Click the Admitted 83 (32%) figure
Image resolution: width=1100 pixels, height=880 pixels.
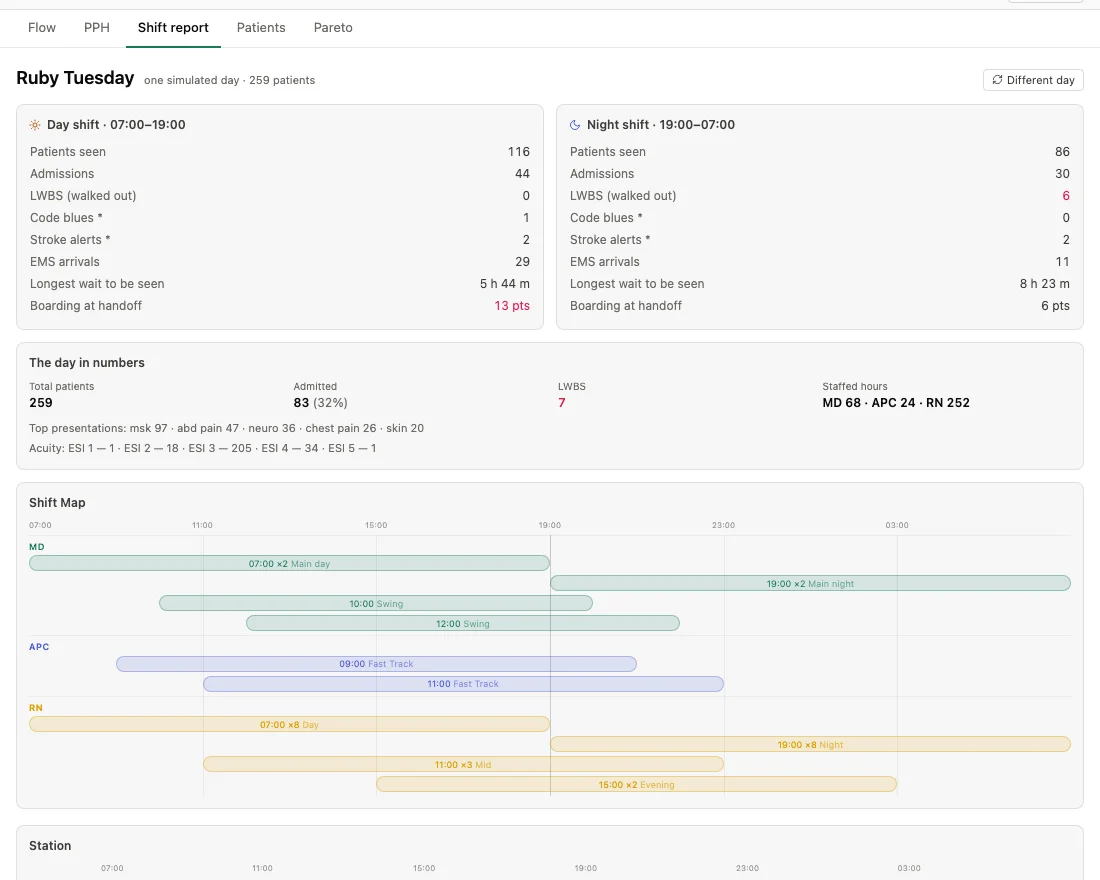coord(321,403)
